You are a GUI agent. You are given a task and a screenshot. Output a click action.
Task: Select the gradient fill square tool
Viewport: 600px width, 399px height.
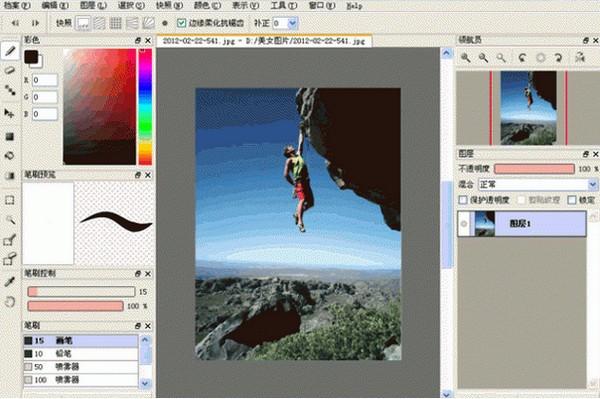coord(10,137)
